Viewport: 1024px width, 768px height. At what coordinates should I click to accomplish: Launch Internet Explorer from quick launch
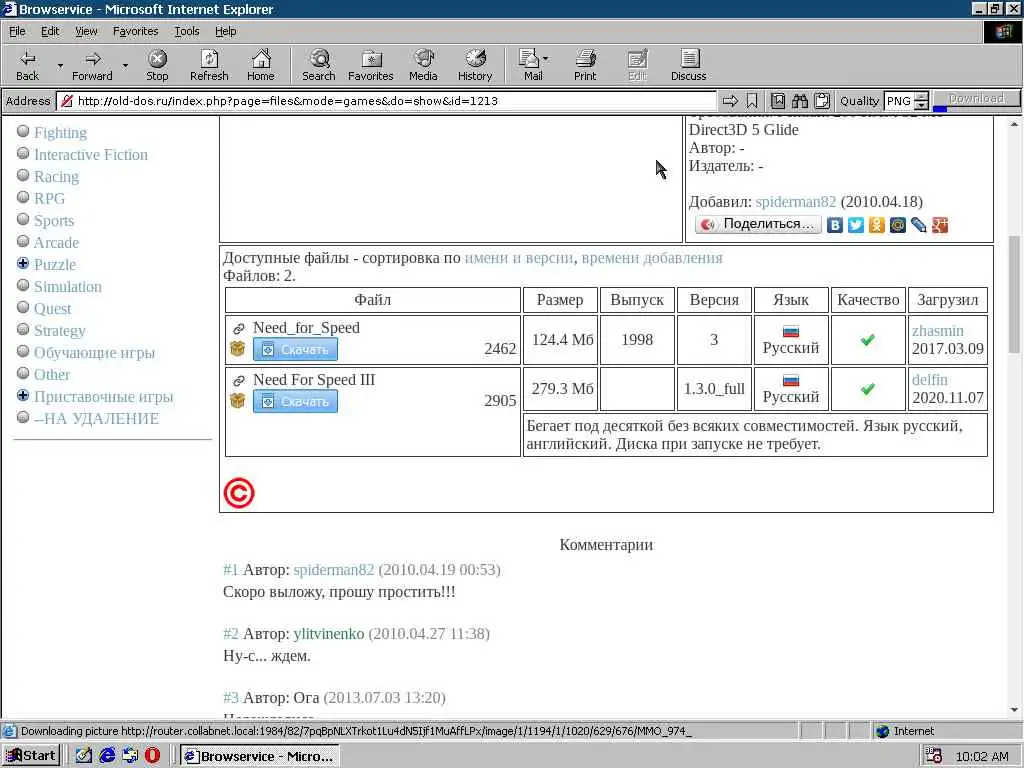click(x=107, y=756)
